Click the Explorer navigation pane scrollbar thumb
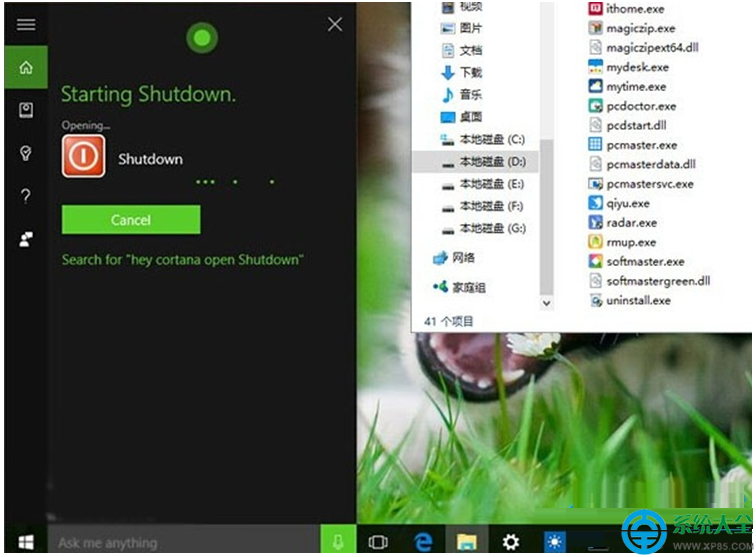This screenshot has width=756, height=557. click(546, 217)
